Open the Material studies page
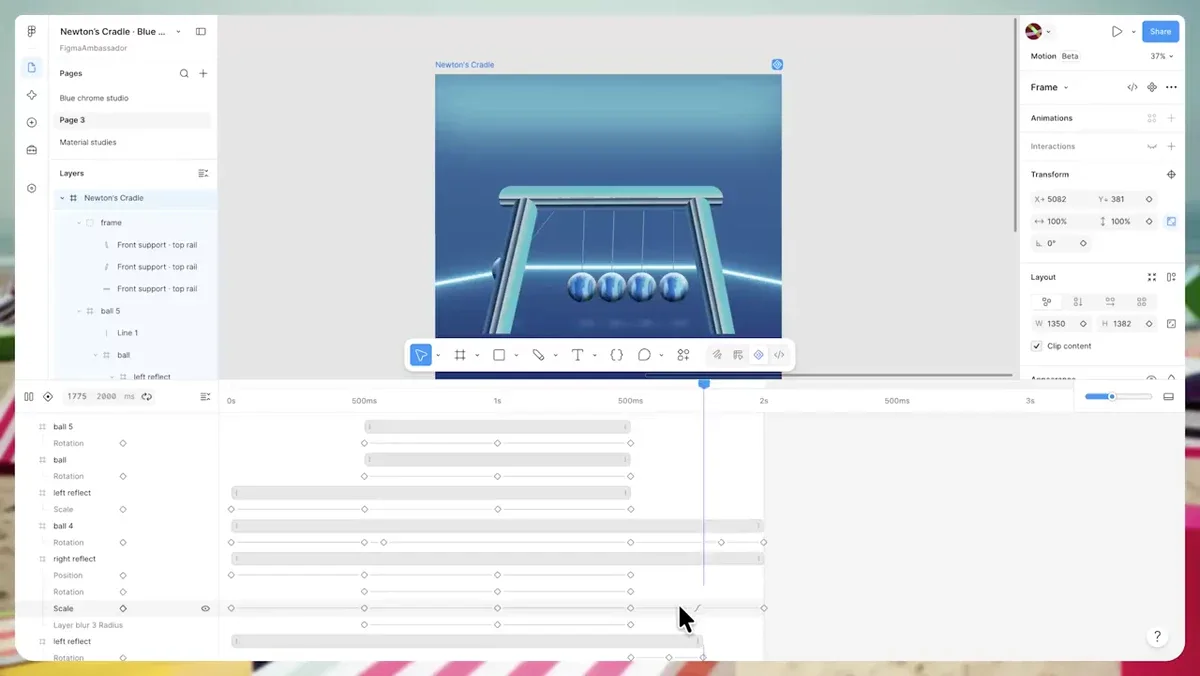Screen dimensions: 1200x676 point(88,142)
